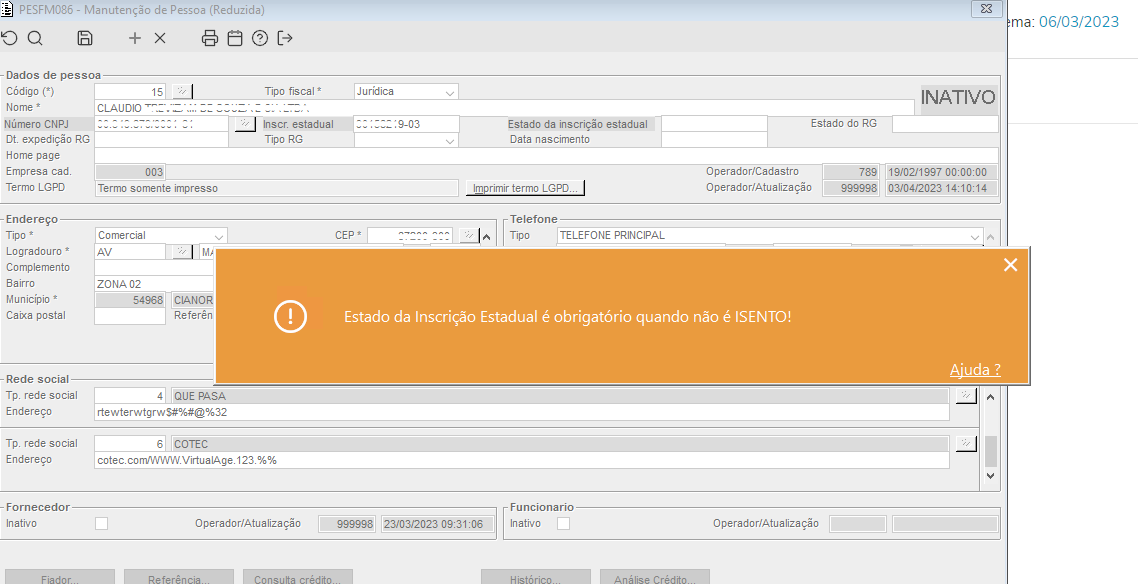Click Endereço field with cotec.com URL
The height and width of the screenshot is (584, 1138).
(x=522, y=460)
